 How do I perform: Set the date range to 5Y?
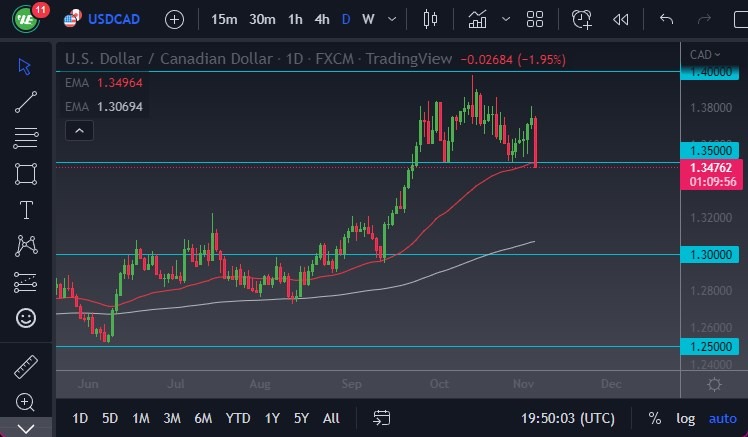pos(301,418)
